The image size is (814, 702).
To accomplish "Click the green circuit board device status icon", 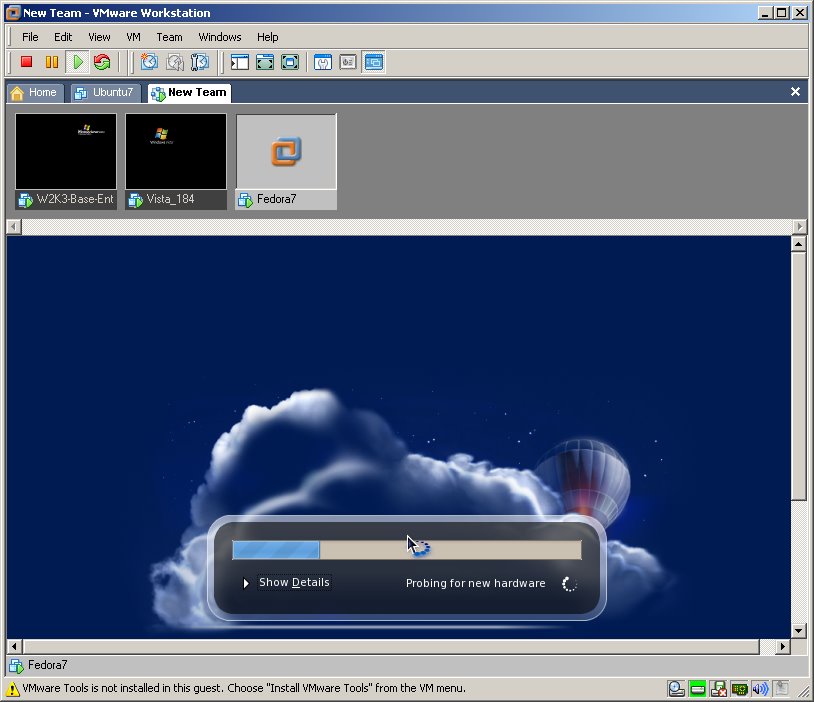I will point(739,689).
